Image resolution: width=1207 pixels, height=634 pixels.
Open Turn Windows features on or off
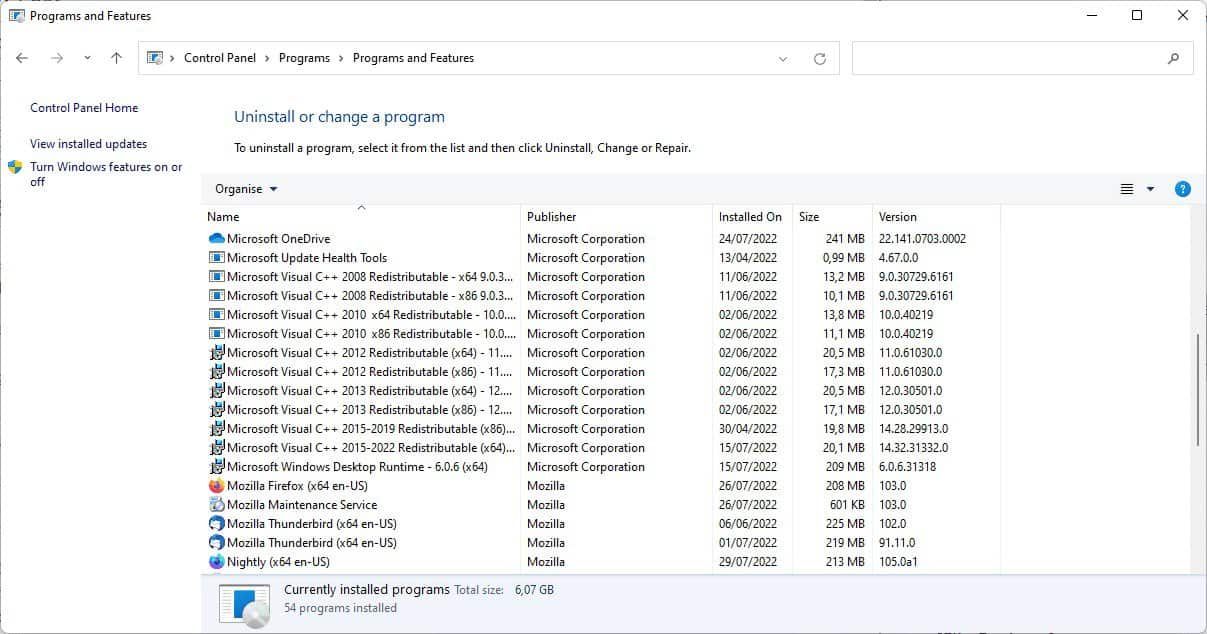(x=106, y=174)
